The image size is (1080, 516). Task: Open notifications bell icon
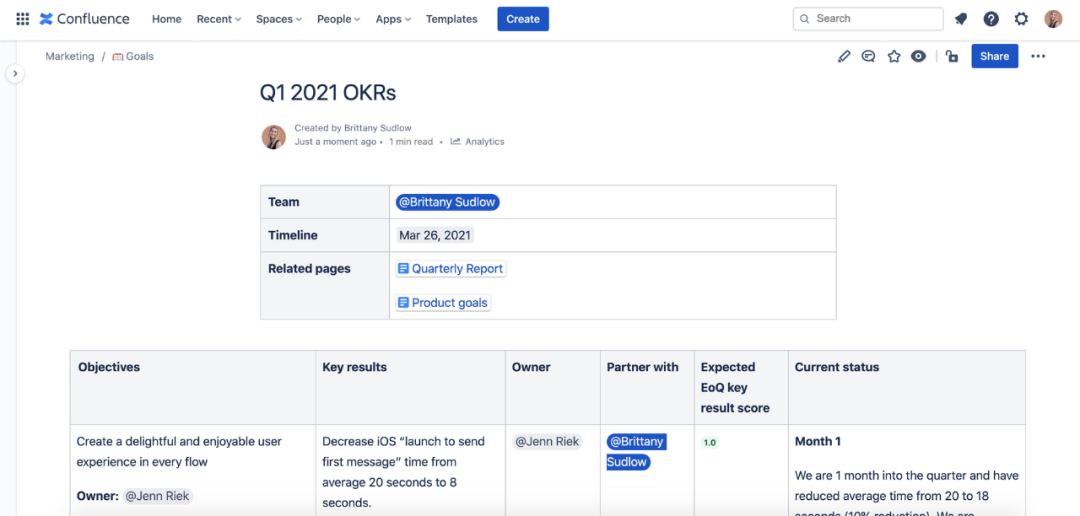(961, 19)
